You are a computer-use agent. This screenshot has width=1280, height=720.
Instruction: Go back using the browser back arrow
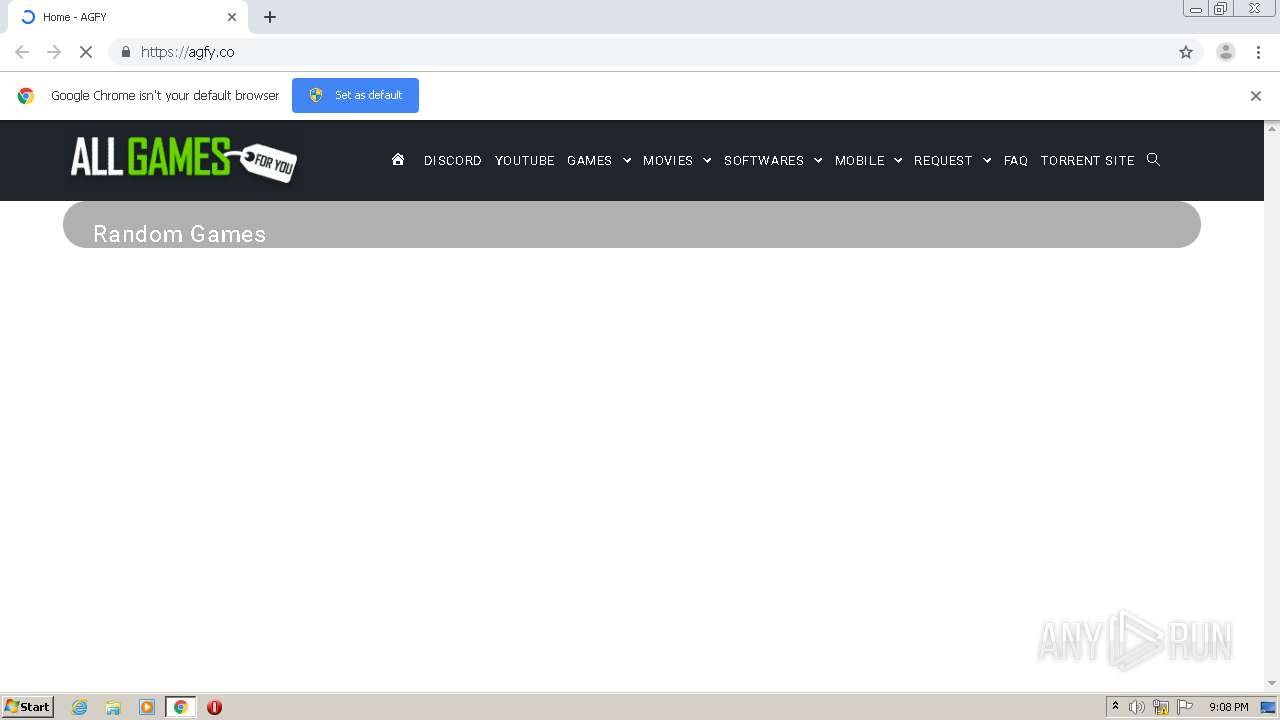click(22, 52)
